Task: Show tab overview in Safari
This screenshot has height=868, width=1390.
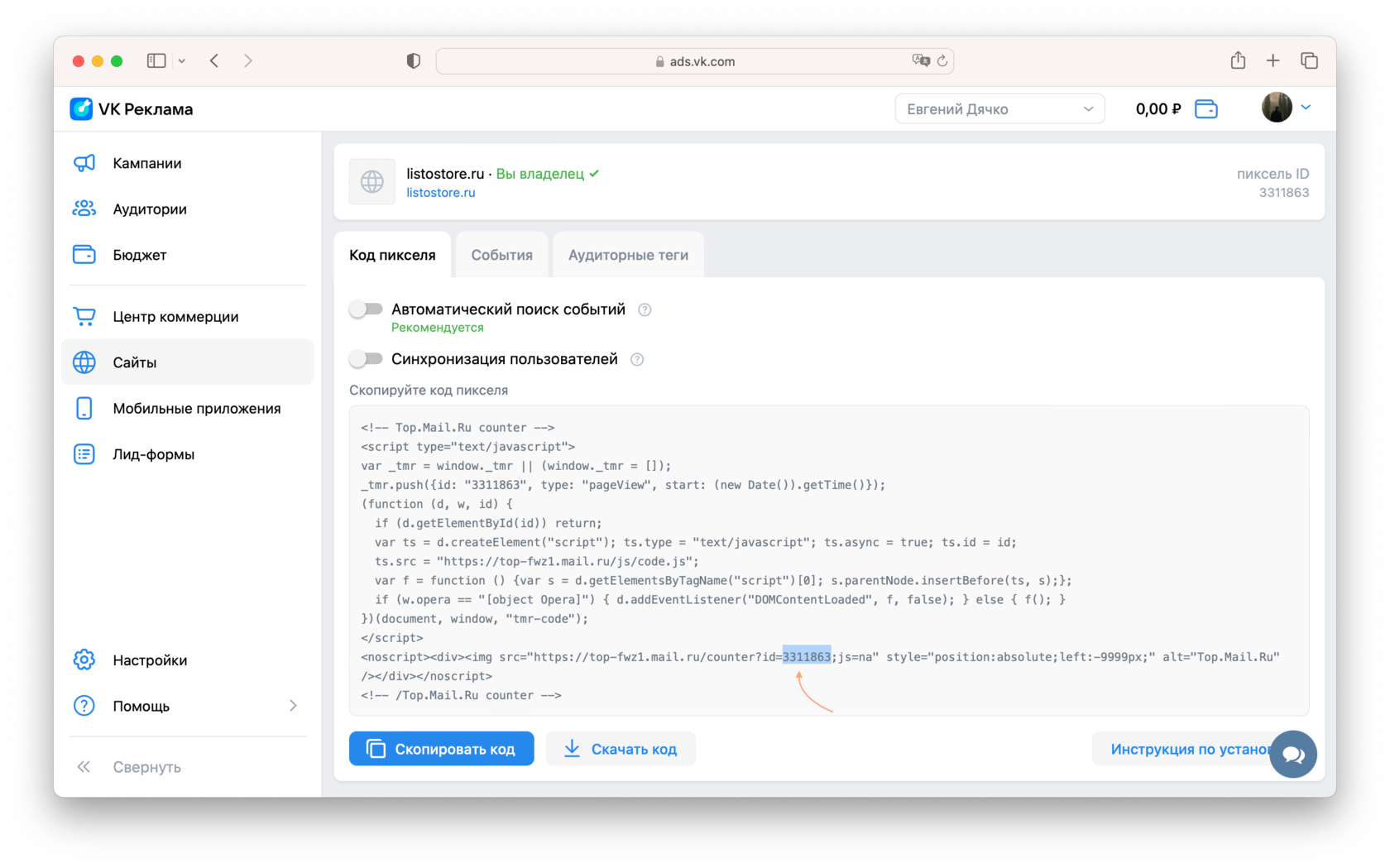Action: point(1309,60)
